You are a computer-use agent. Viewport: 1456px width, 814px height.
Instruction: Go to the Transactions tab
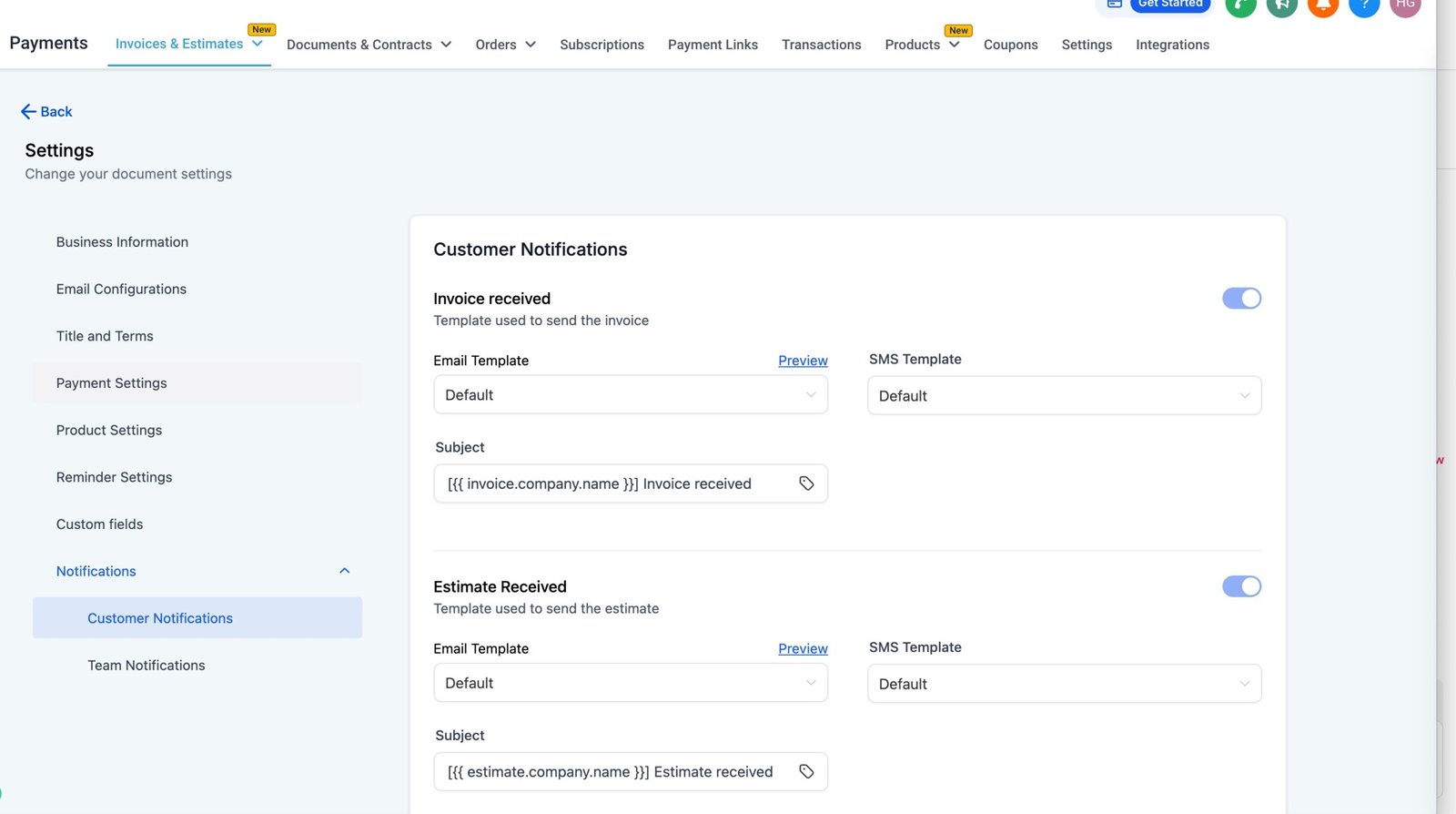click(x=821, y=45)
